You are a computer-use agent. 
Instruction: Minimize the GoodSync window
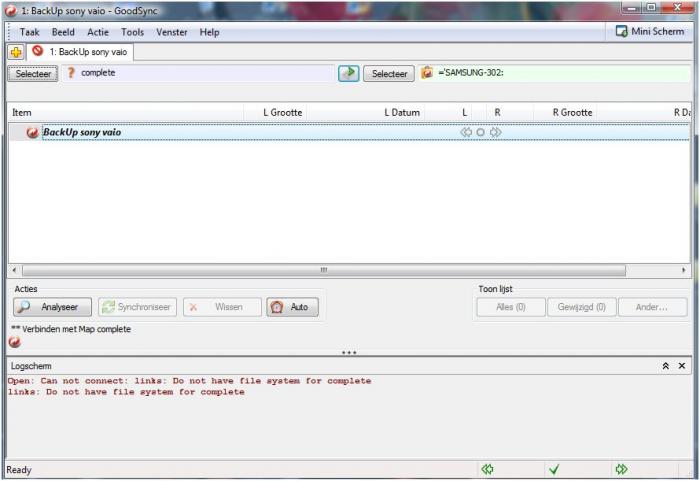(632, 8)
